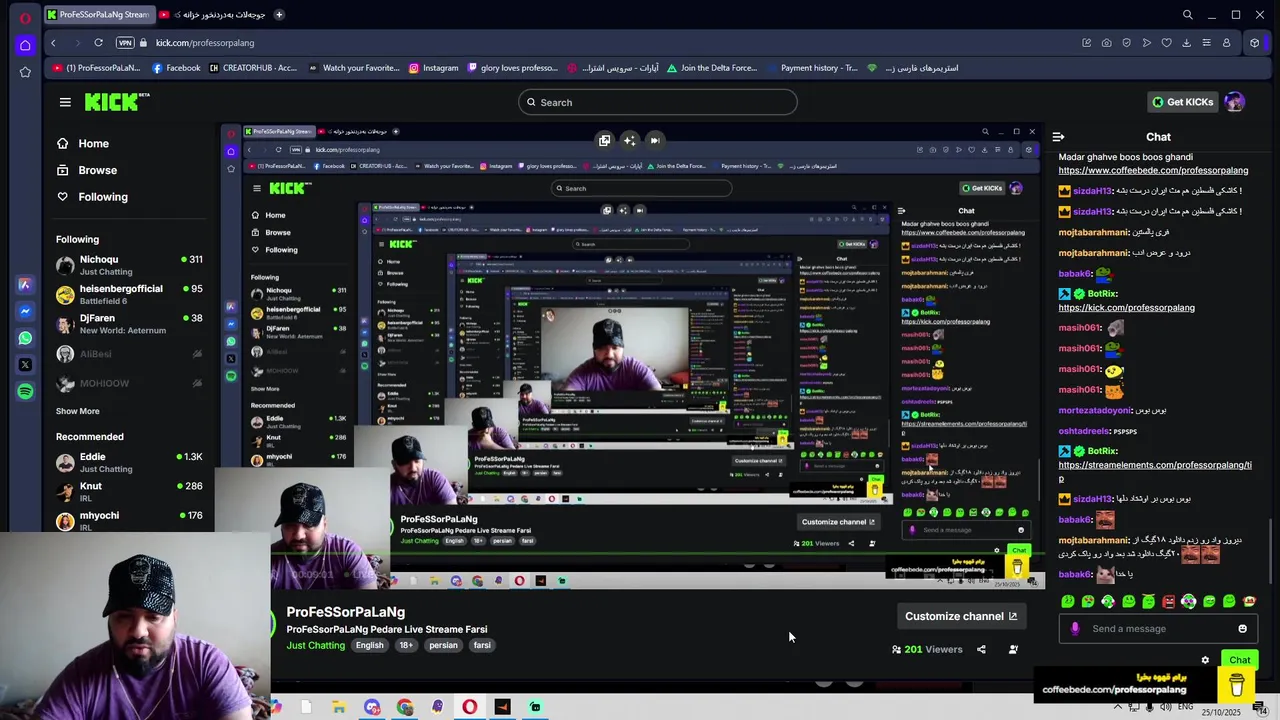Viewport: 1280px width, 720px height.
Task: Open Eddie recommended channel
Action: click(x=129, y=462)
